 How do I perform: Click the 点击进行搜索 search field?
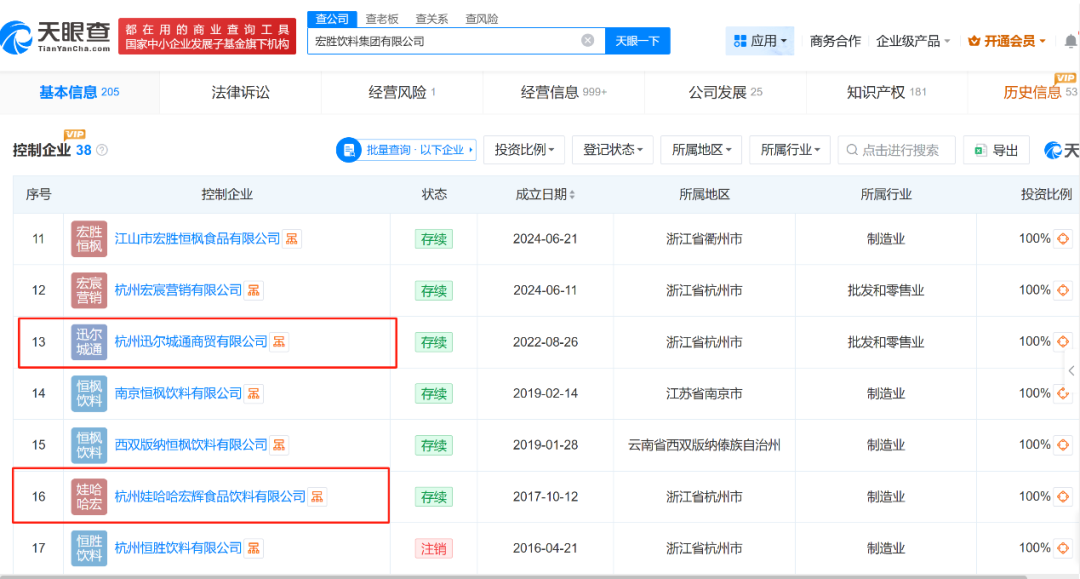[897, 150]
